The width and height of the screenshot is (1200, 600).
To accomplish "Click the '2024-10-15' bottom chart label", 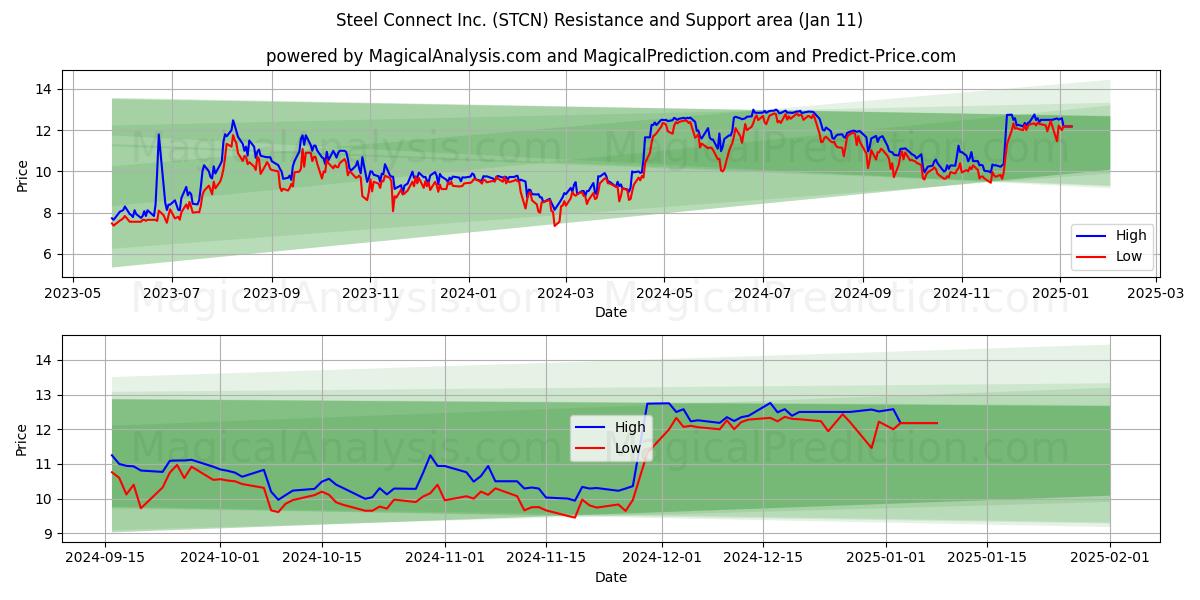I will 322,559.
